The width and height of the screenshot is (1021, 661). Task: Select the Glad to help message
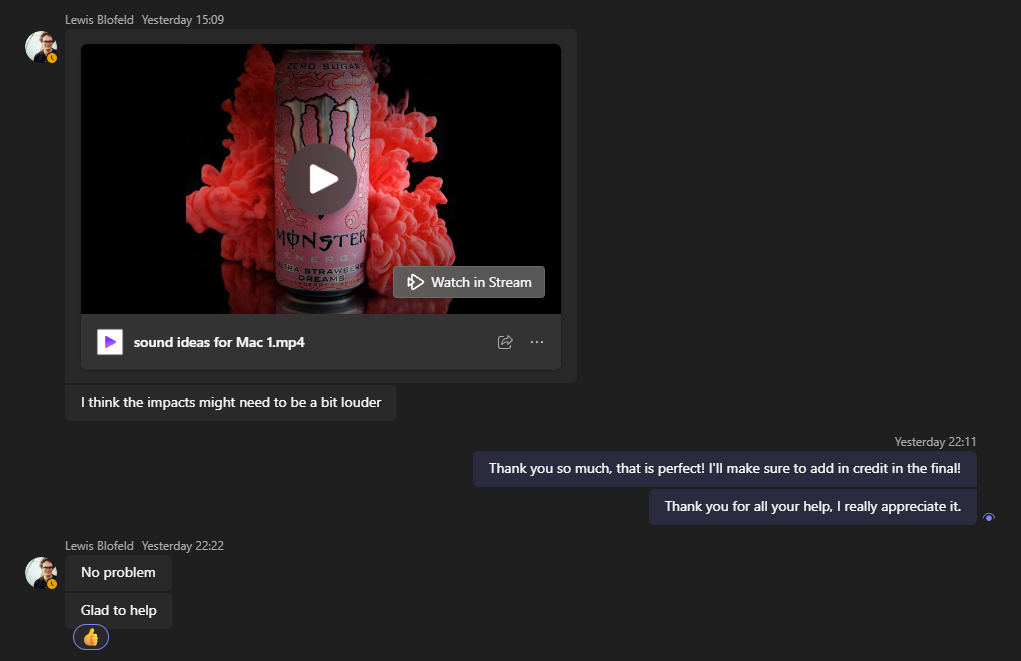[119, 610]
